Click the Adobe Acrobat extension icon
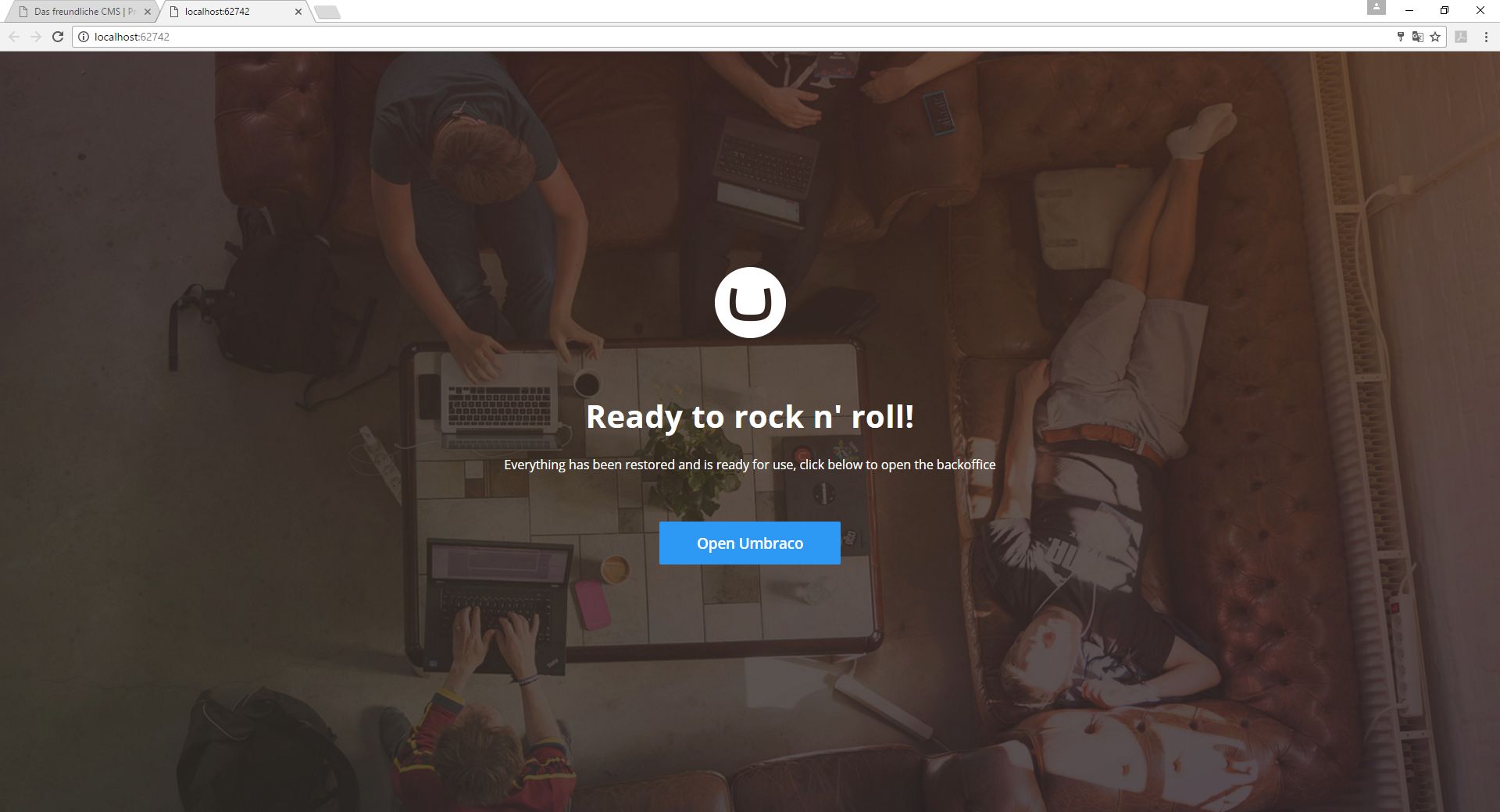 (1461, 37)
